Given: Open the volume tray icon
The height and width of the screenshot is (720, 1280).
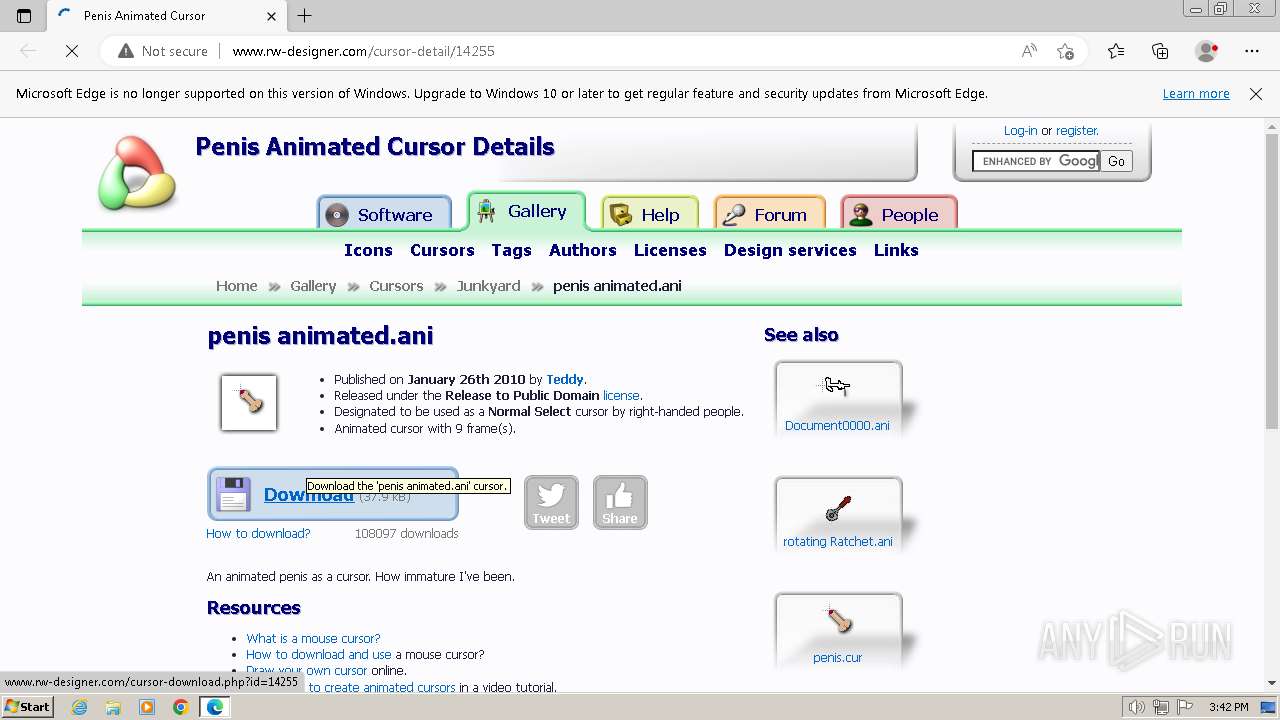Looking at the screenshot, I should pyautogui.click(x=1137, y=707).
